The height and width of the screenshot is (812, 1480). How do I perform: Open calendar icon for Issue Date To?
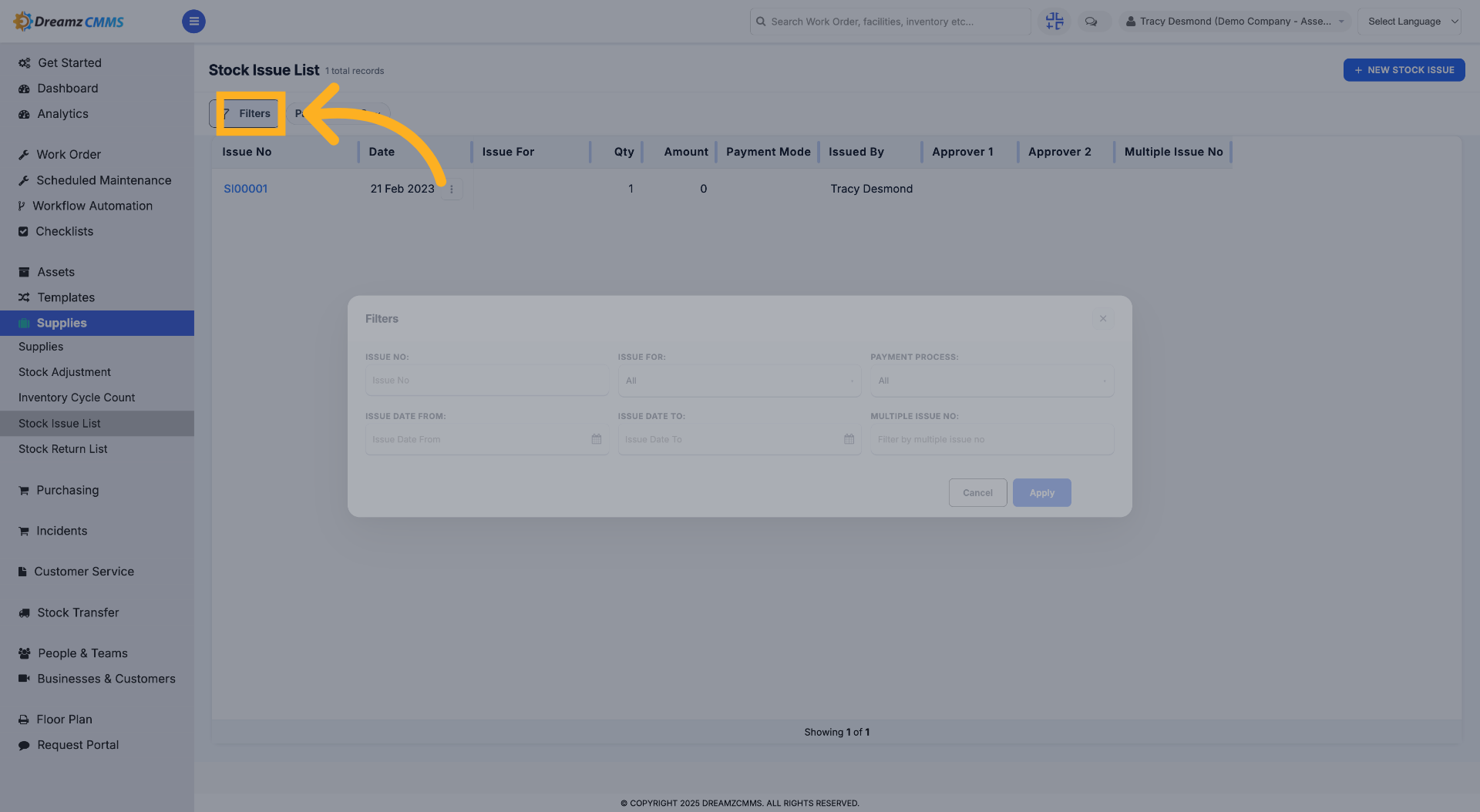coord(849,439)
